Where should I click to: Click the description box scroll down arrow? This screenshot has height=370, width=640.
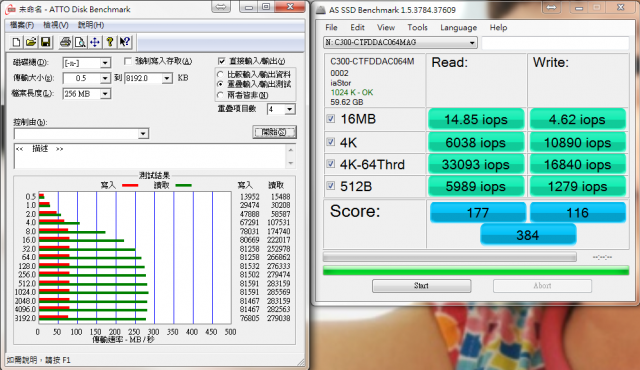pos(291,163)
